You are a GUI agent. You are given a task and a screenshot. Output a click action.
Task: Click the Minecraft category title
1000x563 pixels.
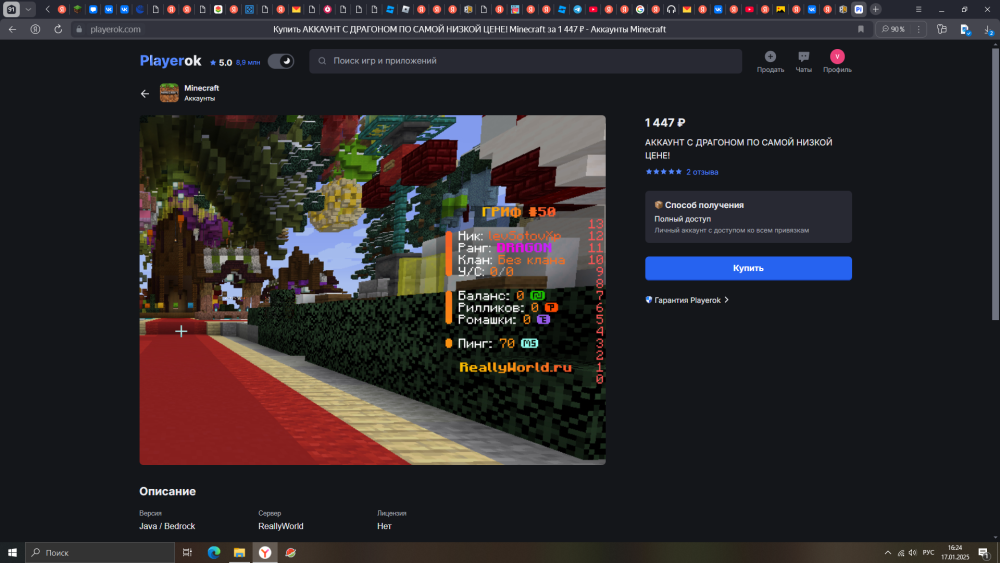(x=202, y=88)
